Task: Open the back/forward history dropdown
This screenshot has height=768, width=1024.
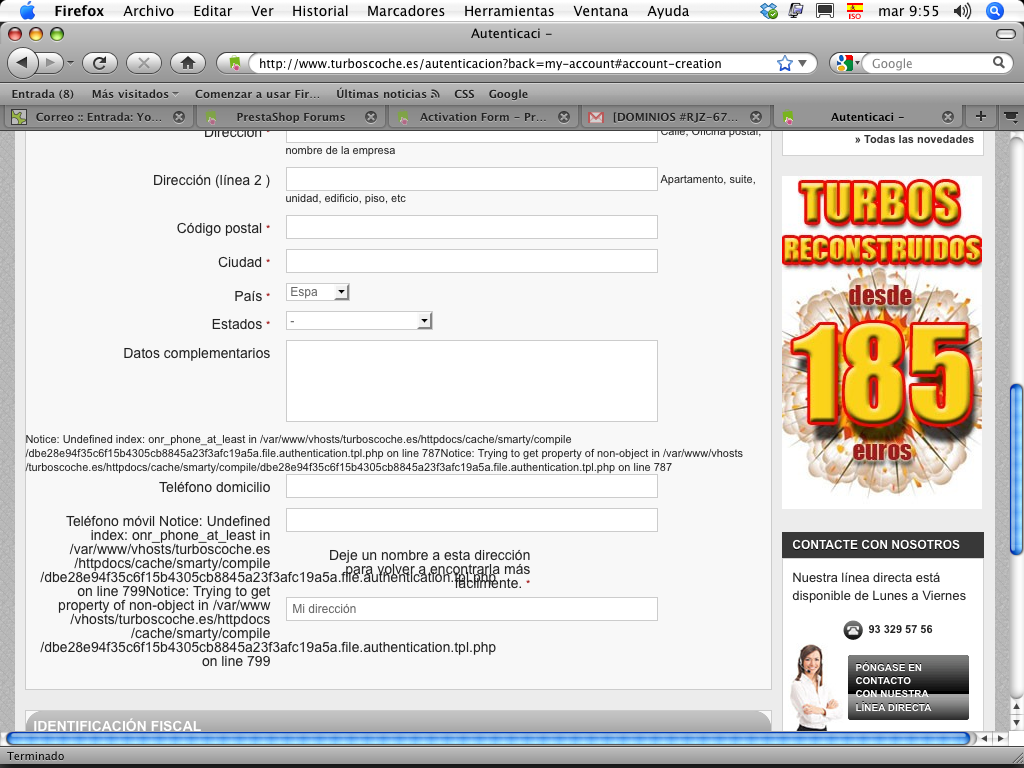Action: click(70, 63)
